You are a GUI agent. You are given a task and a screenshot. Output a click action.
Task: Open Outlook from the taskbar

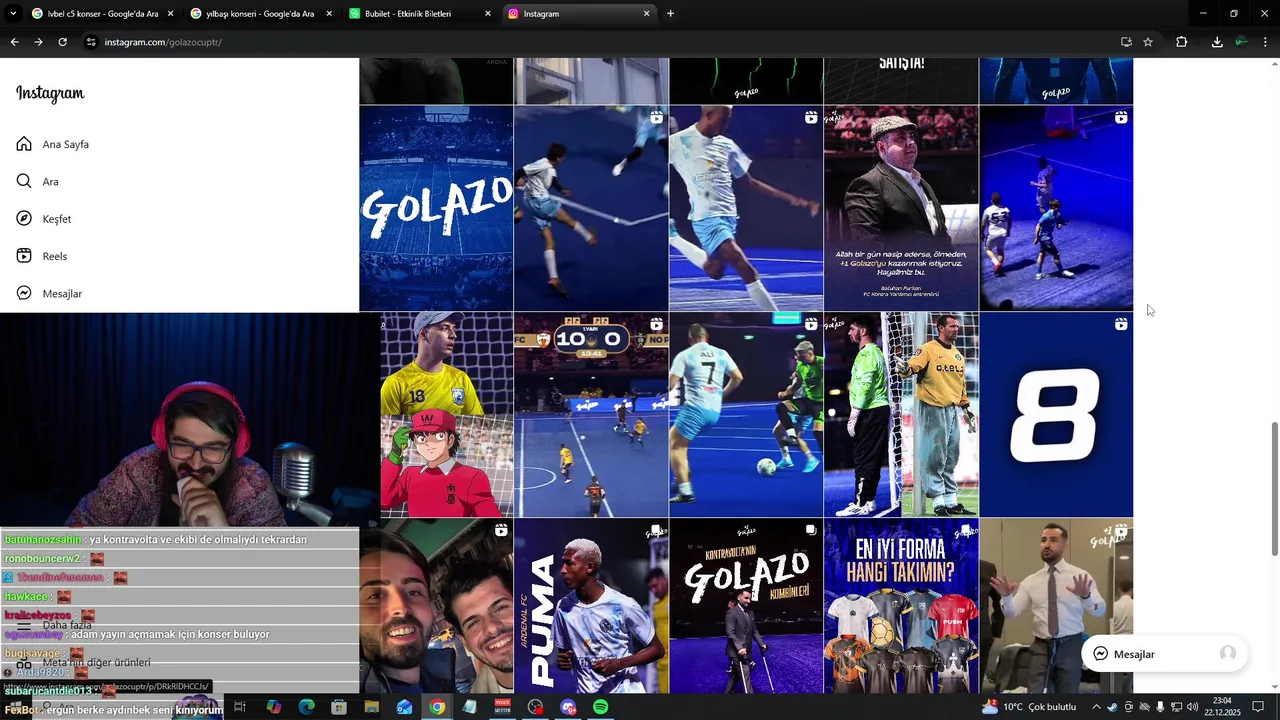pos(404,707)
